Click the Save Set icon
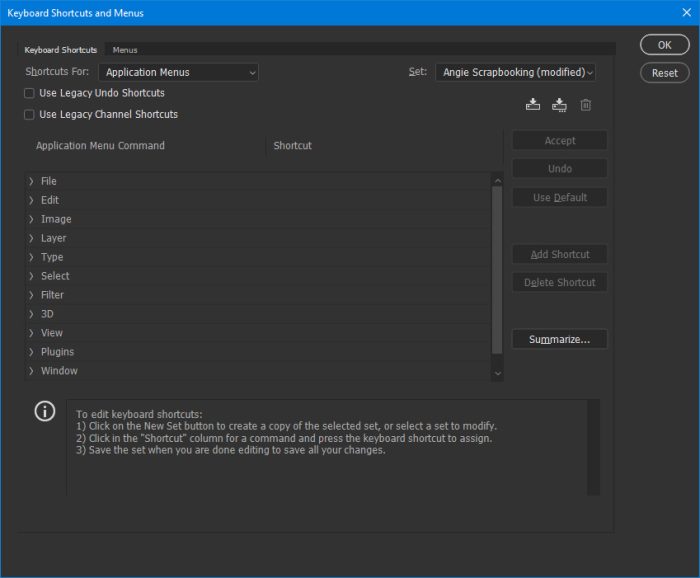This screenshot has height=578, width=700. coord(533,105)
